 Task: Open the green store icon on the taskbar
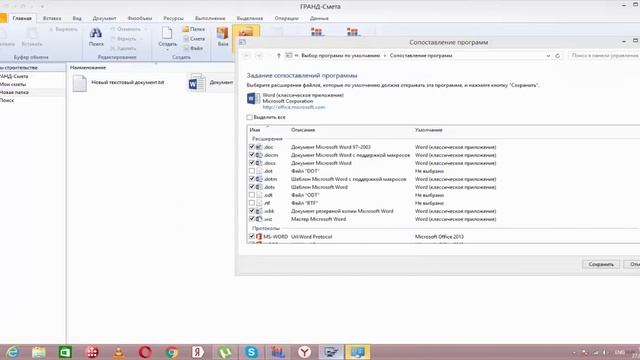(65, 352)
